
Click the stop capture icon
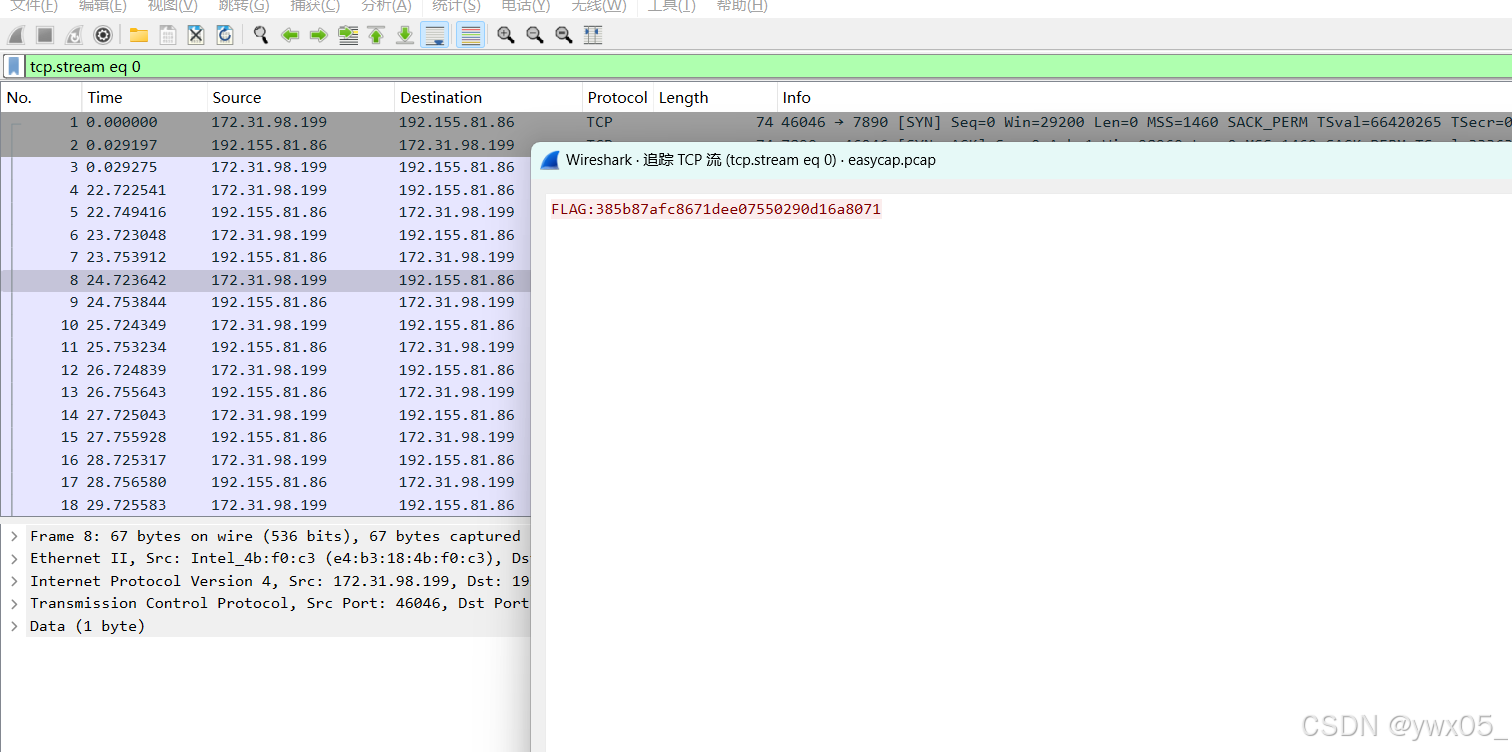(44, 34)
